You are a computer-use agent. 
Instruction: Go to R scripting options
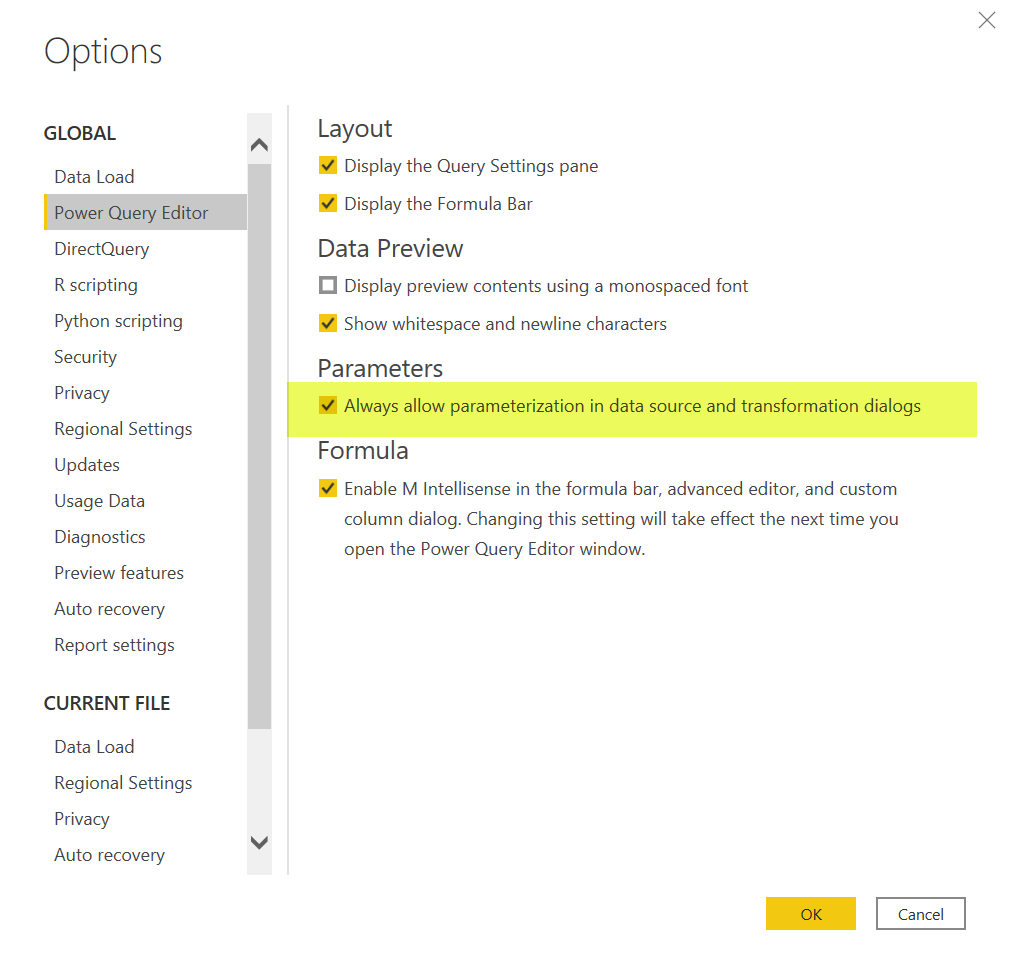point(96,285)
